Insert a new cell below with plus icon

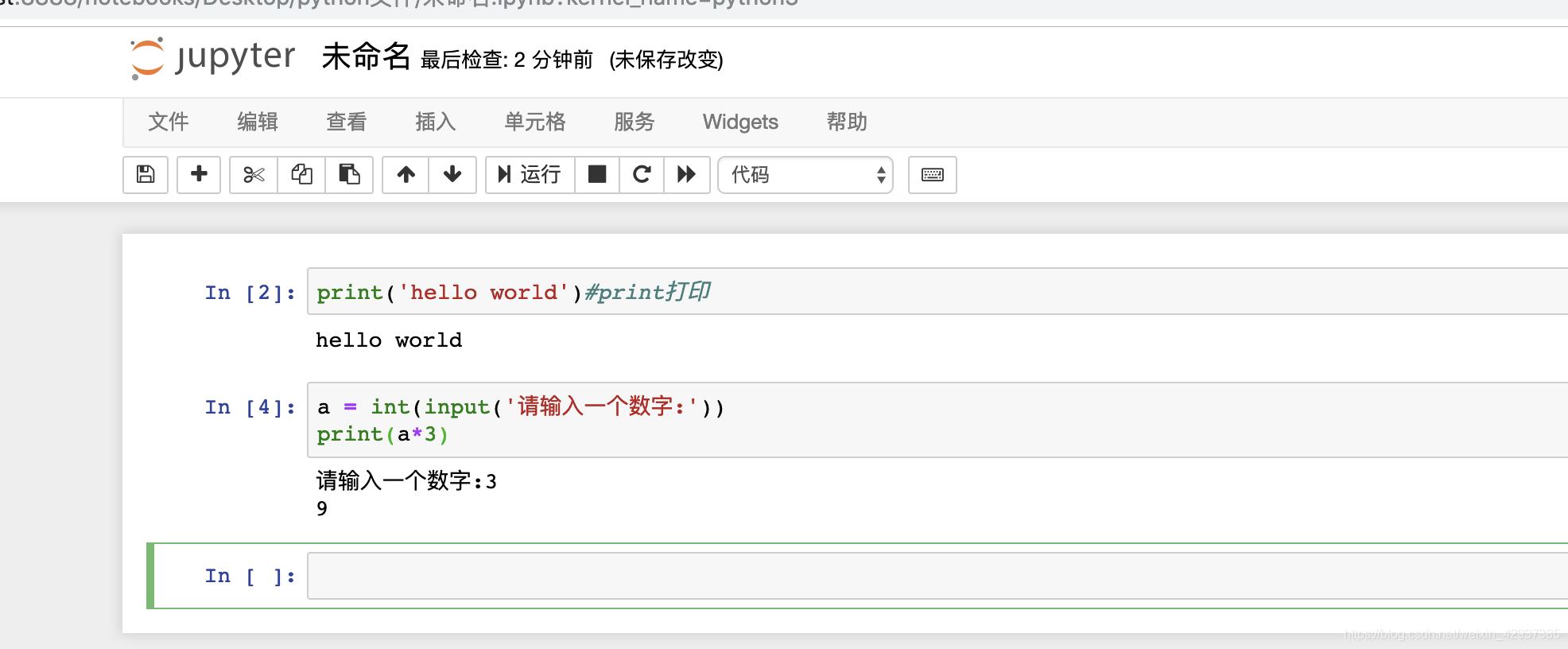coord(199,174)
